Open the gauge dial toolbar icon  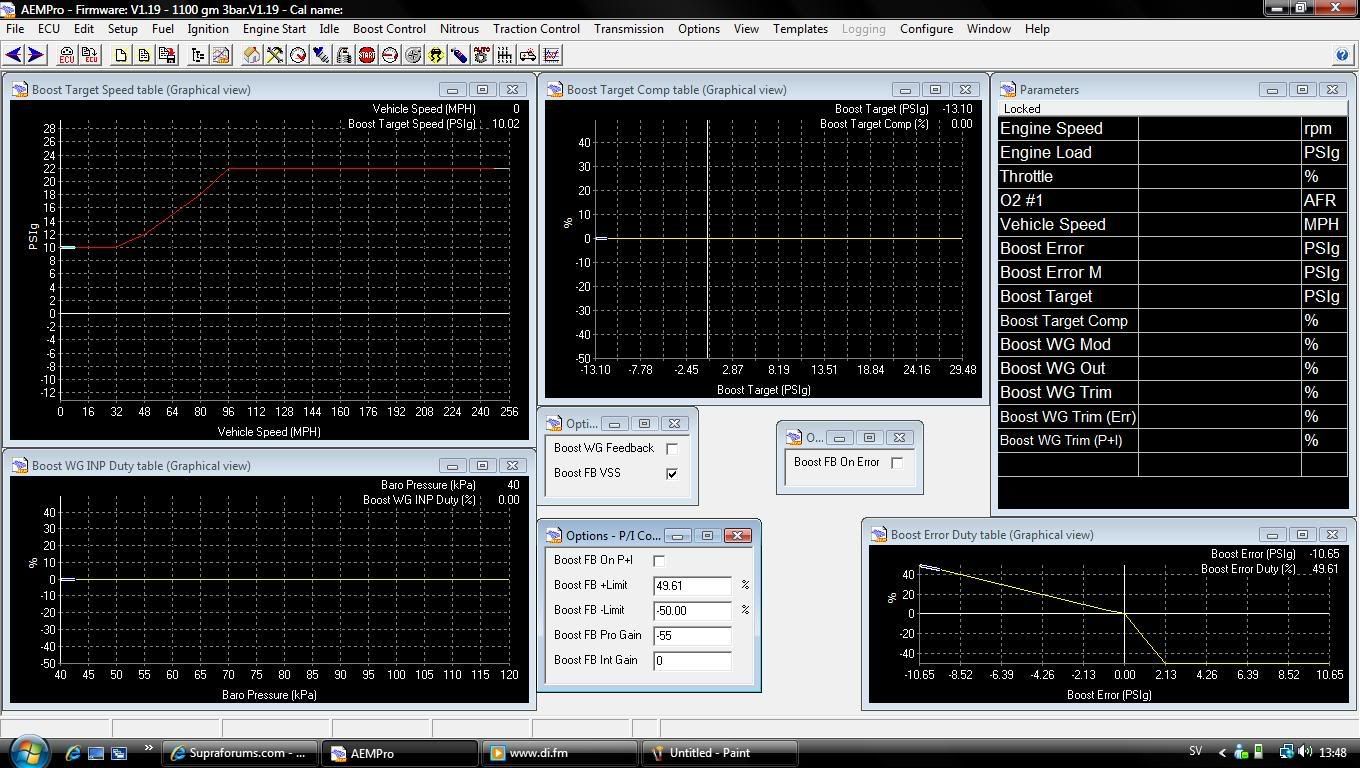298,55
